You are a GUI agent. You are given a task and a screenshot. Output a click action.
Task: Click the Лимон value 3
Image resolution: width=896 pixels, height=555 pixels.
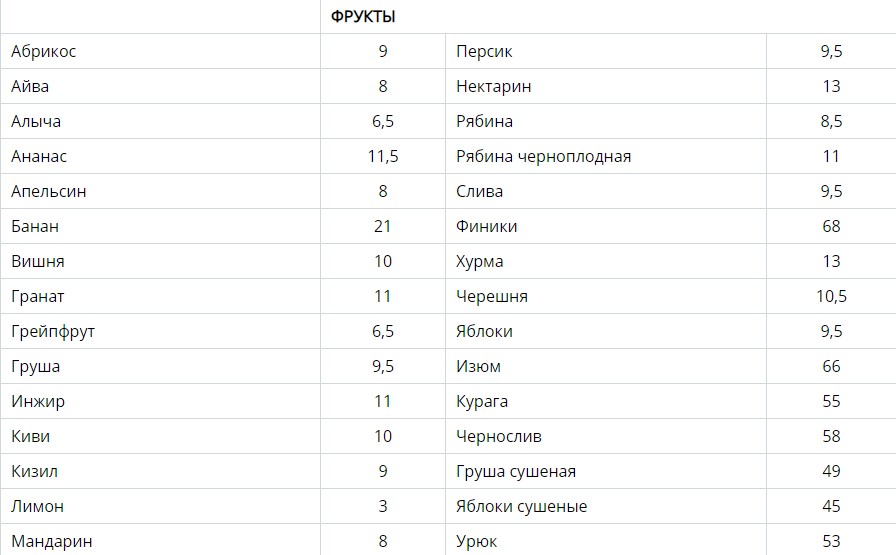[383, 506]
